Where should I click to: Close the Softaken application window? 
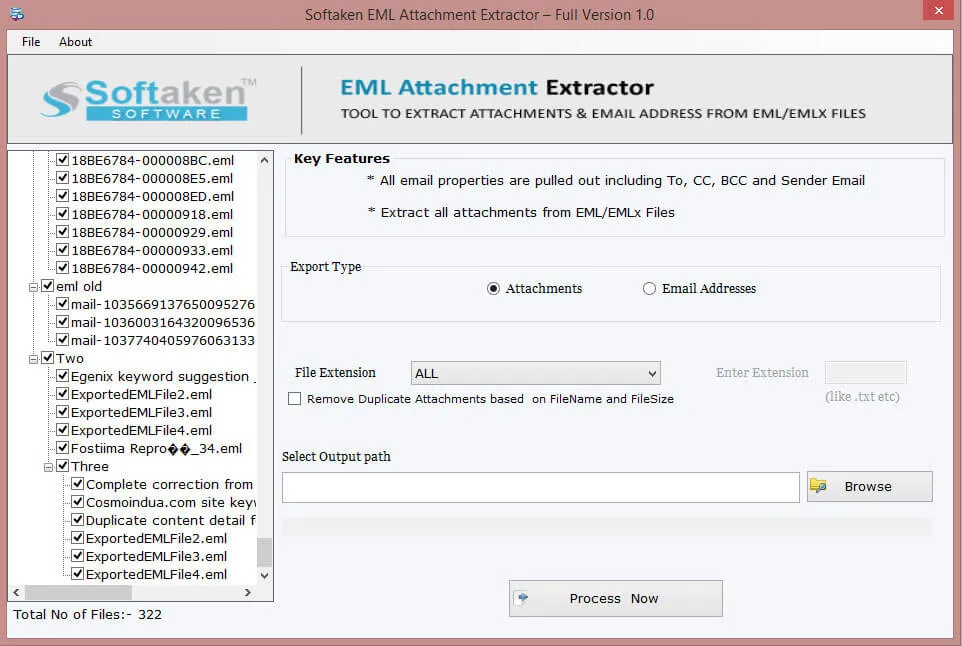pyautogui.click(x=939, y=10)
